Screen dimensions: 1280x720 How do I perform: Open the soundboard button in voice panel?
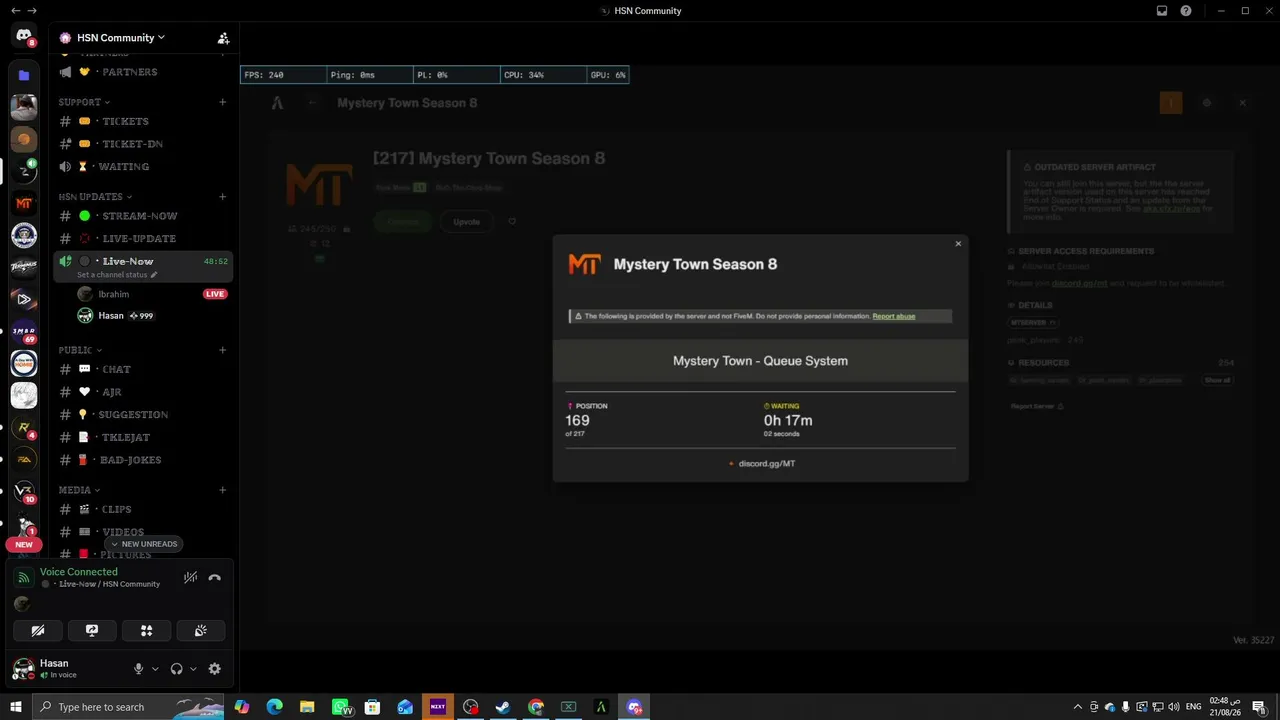click(x=200, y=630)
